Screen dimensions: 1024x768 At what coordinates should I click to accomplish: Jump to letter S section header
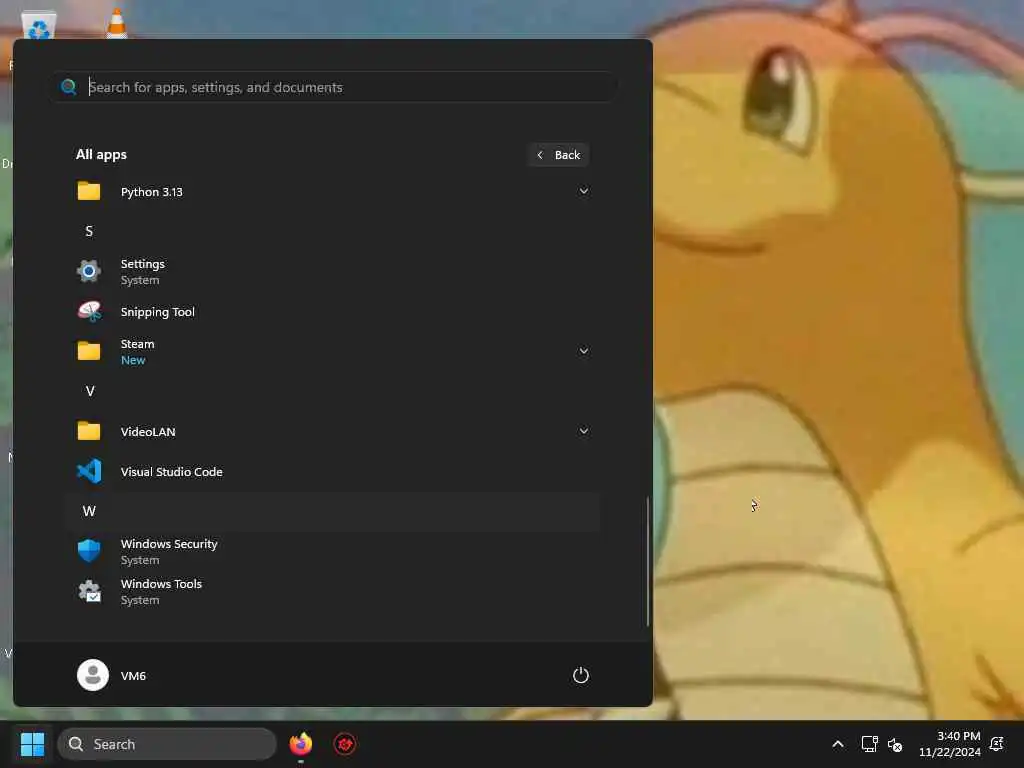click(89, 231)
